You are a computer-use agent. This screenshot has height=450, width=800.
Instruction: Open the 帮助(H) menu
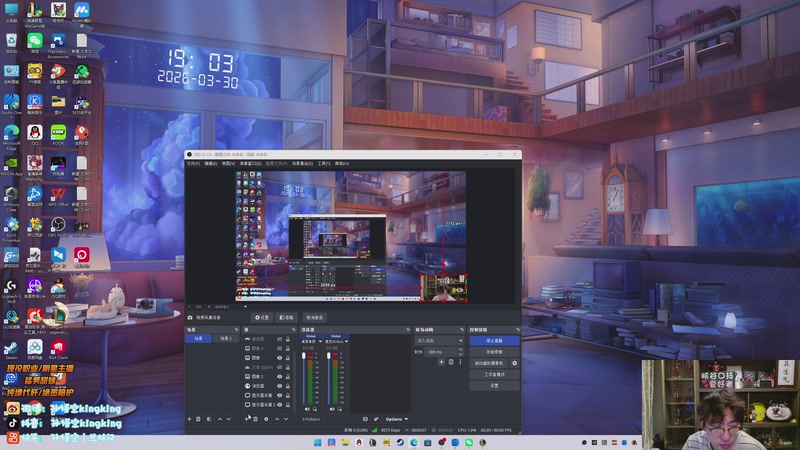[342, 164]
